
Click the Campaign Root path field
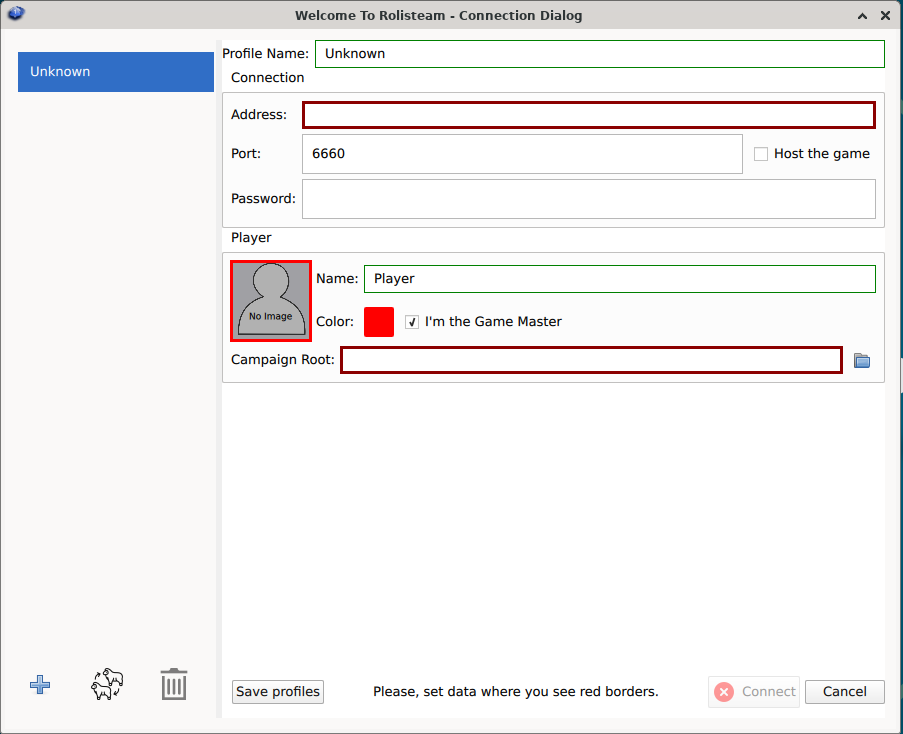coord(591,360)
